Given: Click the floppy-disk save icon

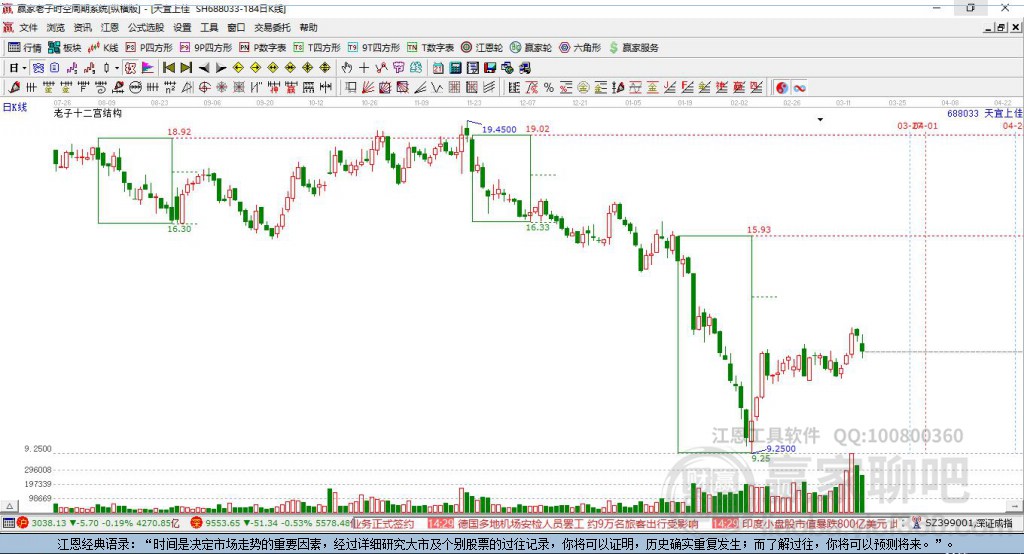Looking at the screenshot, I should tap(490, 68).
